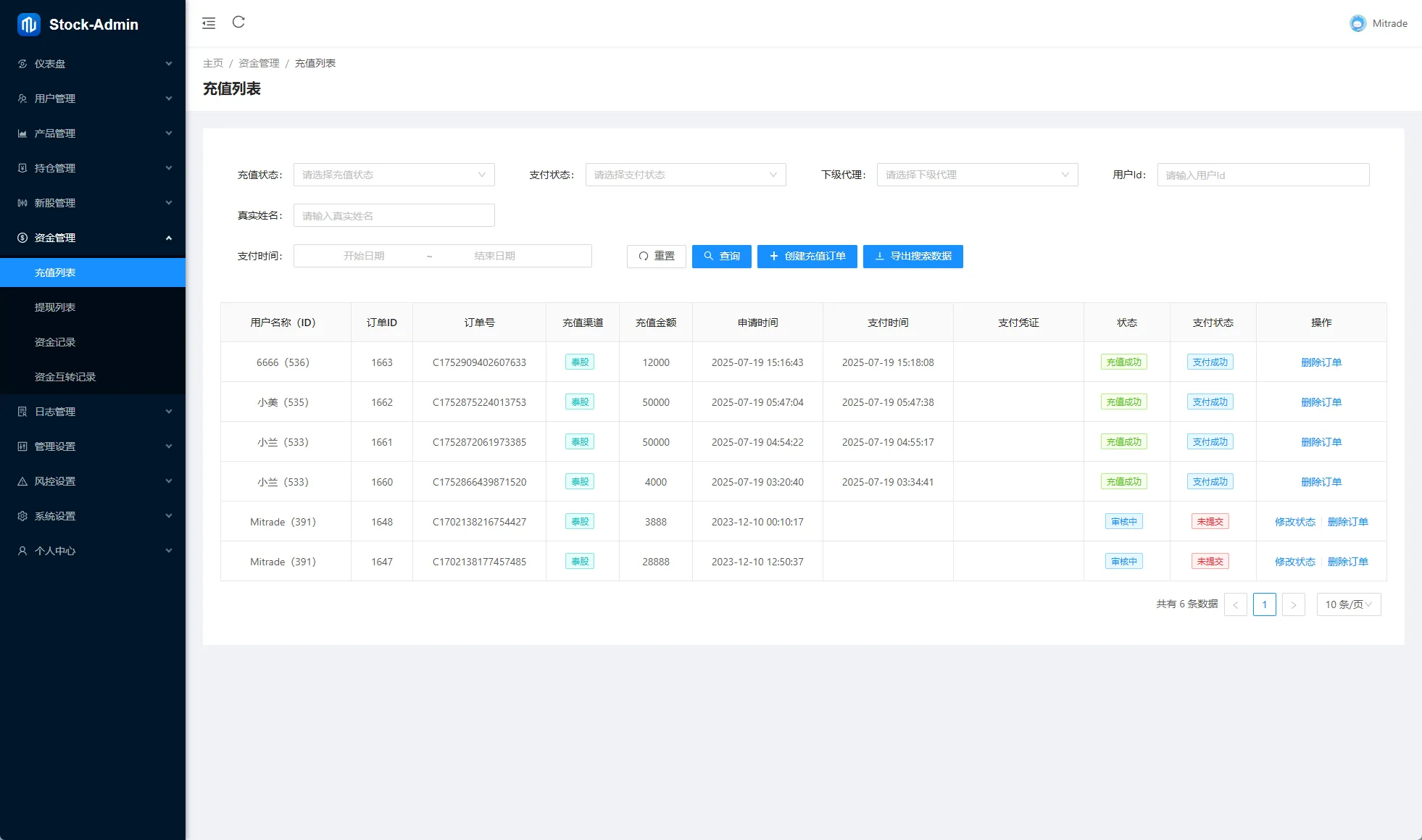Click the Mitrade user avatar icon
This screenshot has width=1422, height=840.
(x=1357, y=23)
